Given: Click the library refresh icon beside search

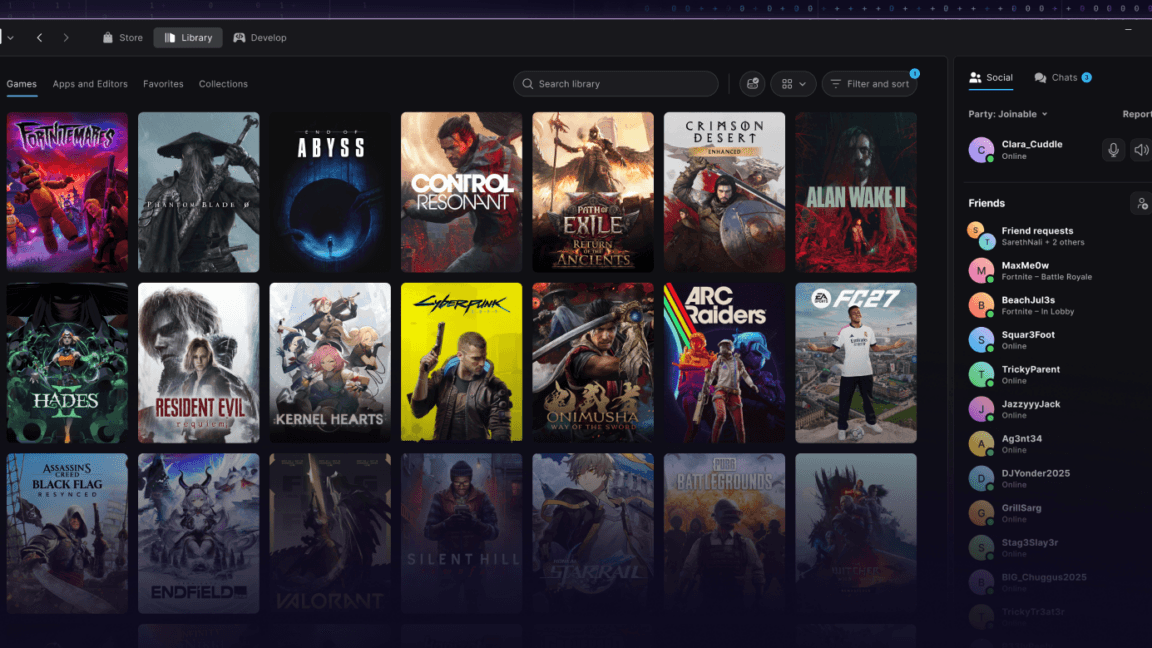Looking at the screenshot, I should (x=752, y=84).
